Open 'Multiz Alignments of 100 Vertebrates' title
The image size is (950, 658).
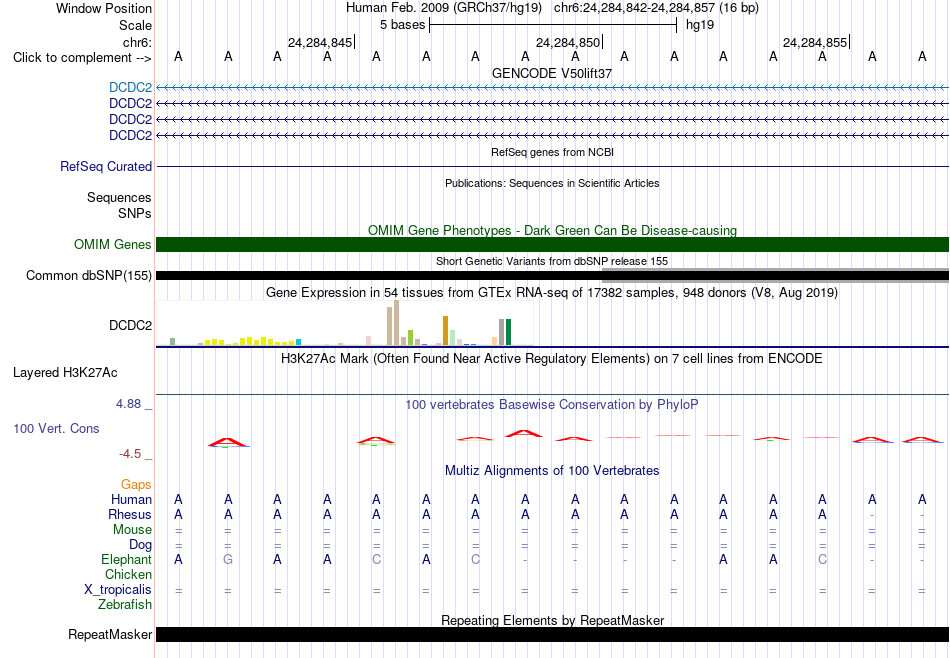pos(552,470)
